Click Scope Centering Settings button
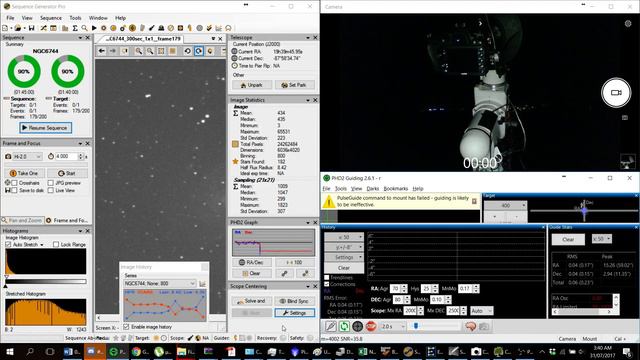Image resolution: width=640 pixels, height=360 pixels. click(295, 313)
